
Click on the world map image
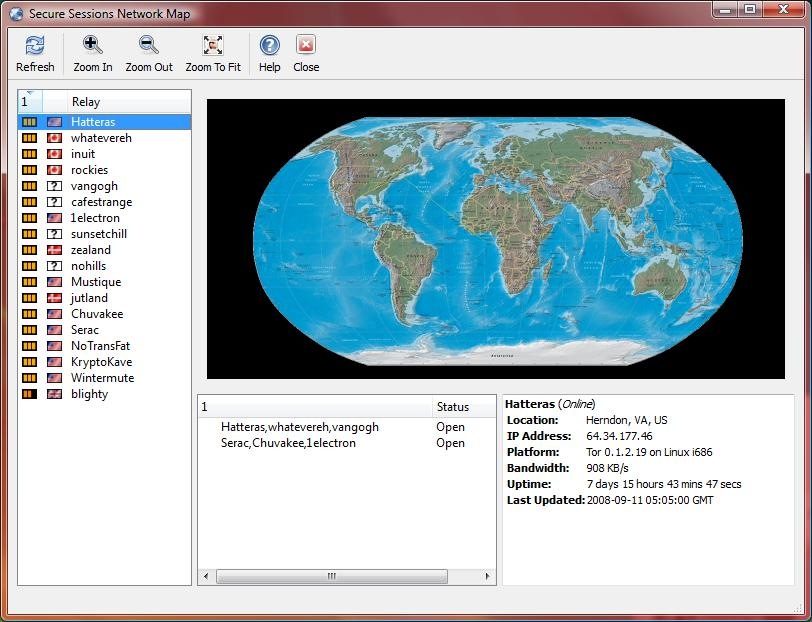coord(496,238)
